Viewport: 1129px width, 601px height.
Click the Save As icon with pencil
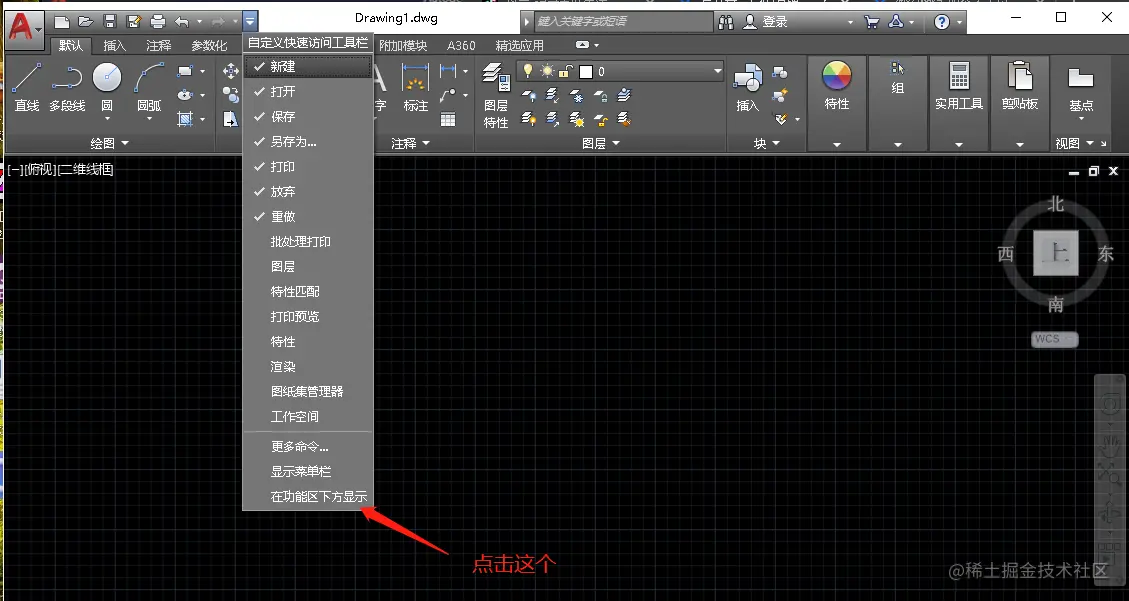tap(133, 22)
